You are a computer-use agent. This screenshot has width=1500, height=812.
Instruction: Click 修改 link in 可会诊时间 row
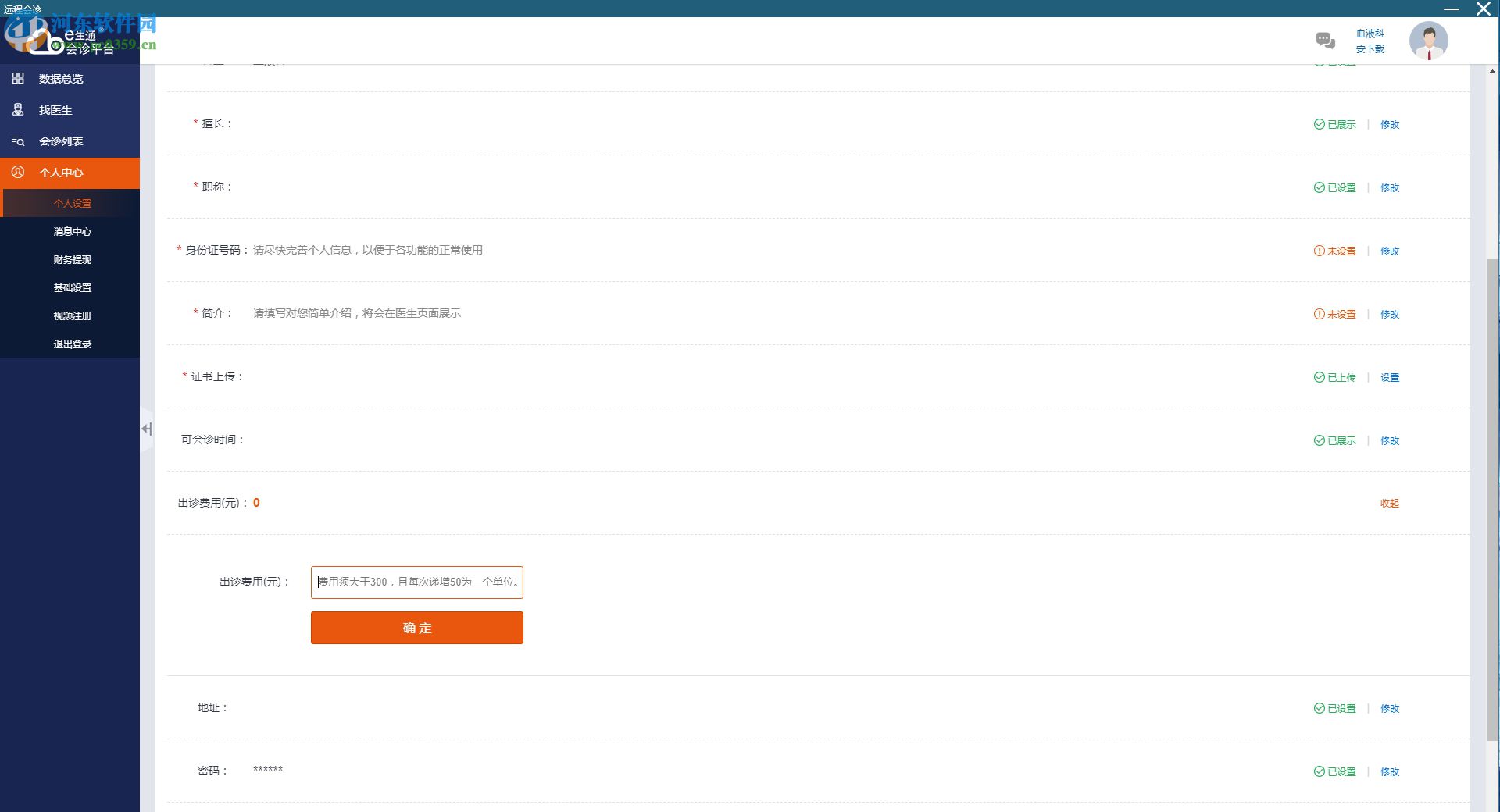pyautogui.click(x=1389, y=440)
